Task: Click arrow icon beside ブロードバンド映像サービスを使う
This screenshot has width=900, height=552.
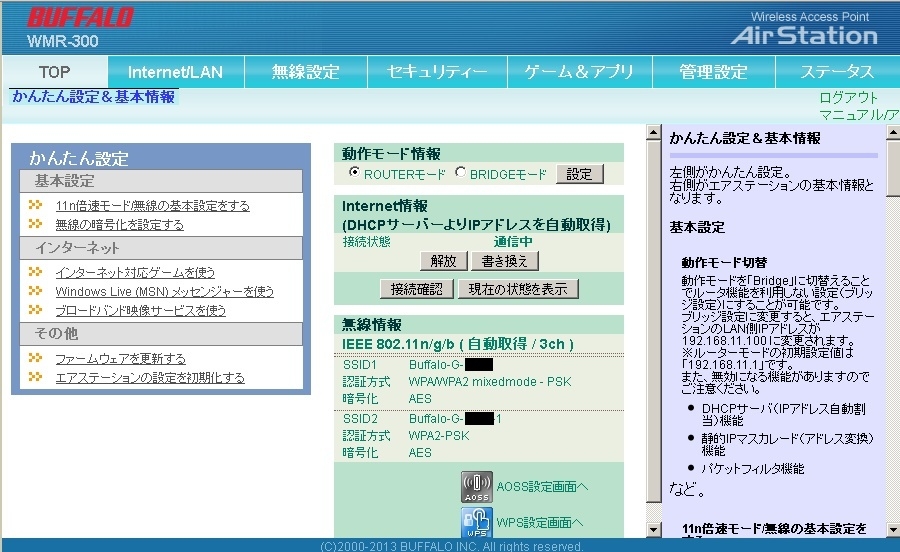Action: coord(36,310)
